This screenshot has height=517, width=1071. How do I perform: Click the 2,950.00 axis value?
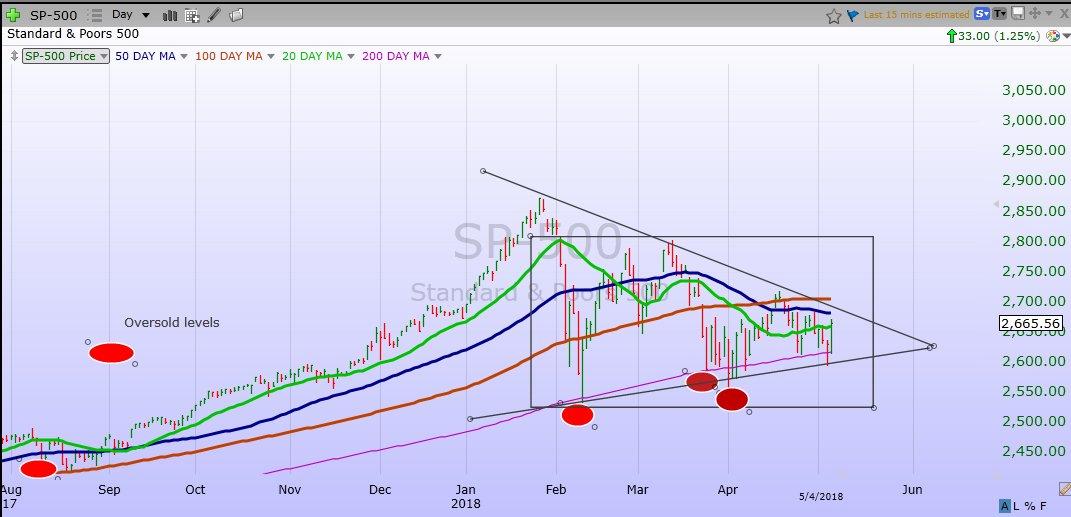coord(1033,150)
